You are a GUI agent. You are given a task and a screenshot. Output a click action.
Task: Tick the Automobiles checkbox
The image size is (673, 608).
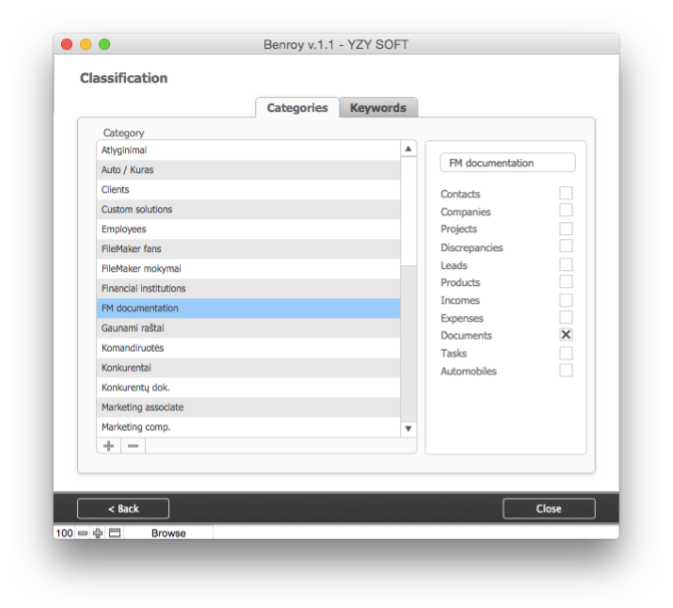(566, 371)
